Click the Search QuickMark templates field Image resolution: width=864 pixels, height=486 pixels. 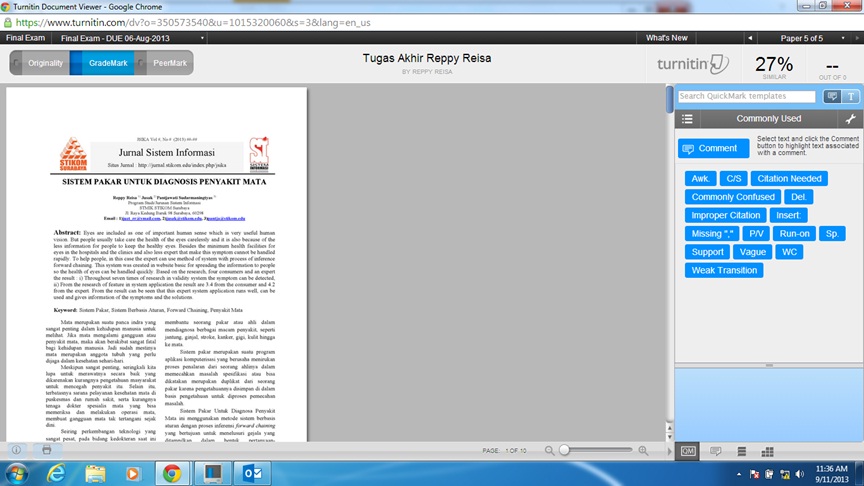click(746, 97)
